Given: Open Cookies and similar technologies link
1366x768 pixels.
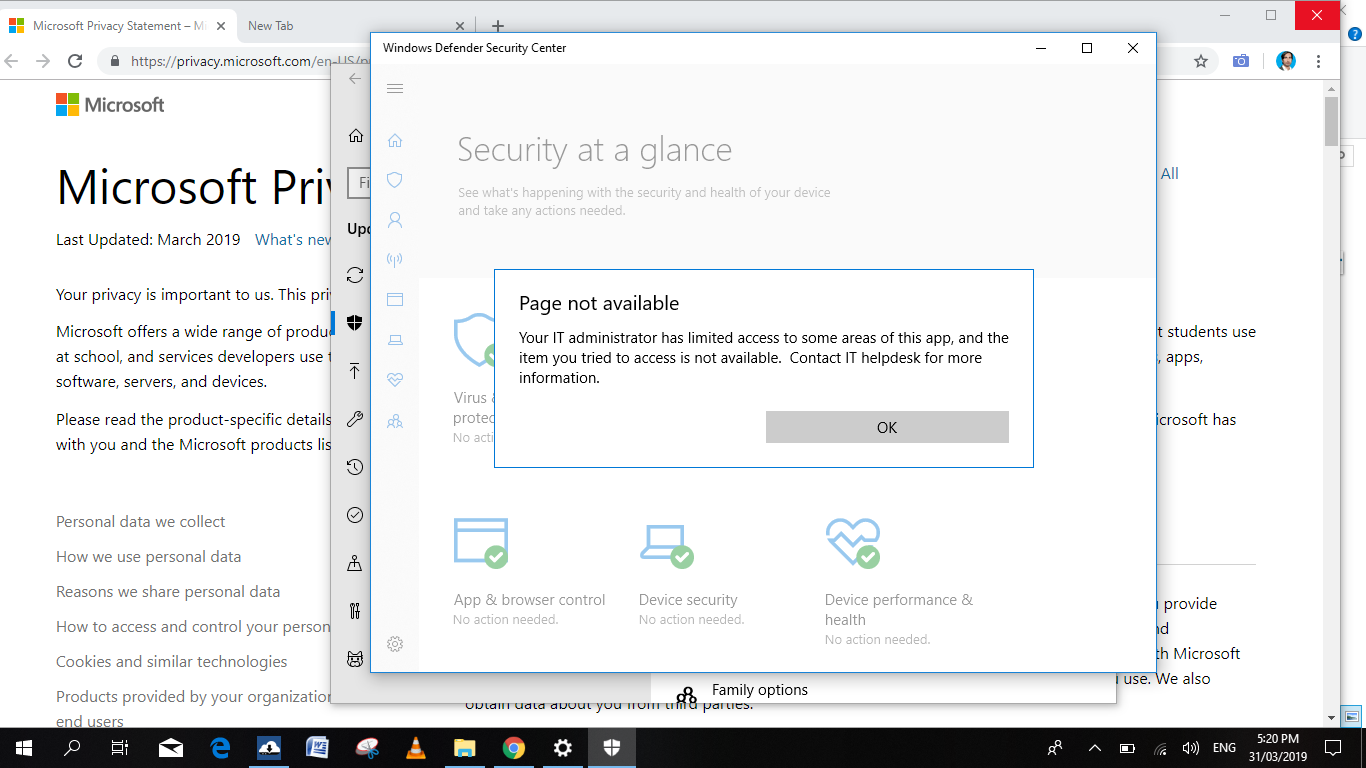Looking at the screenshot, I should (x=172, y=662).
